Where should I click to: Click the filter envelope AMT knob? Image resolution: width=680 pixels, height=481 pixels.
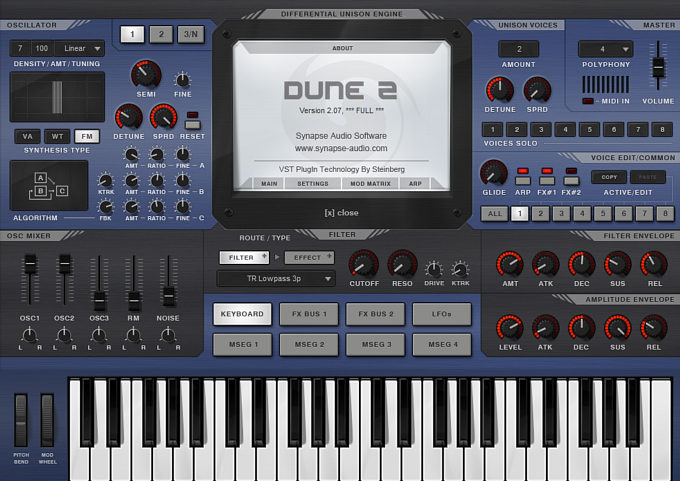[510, 264]
